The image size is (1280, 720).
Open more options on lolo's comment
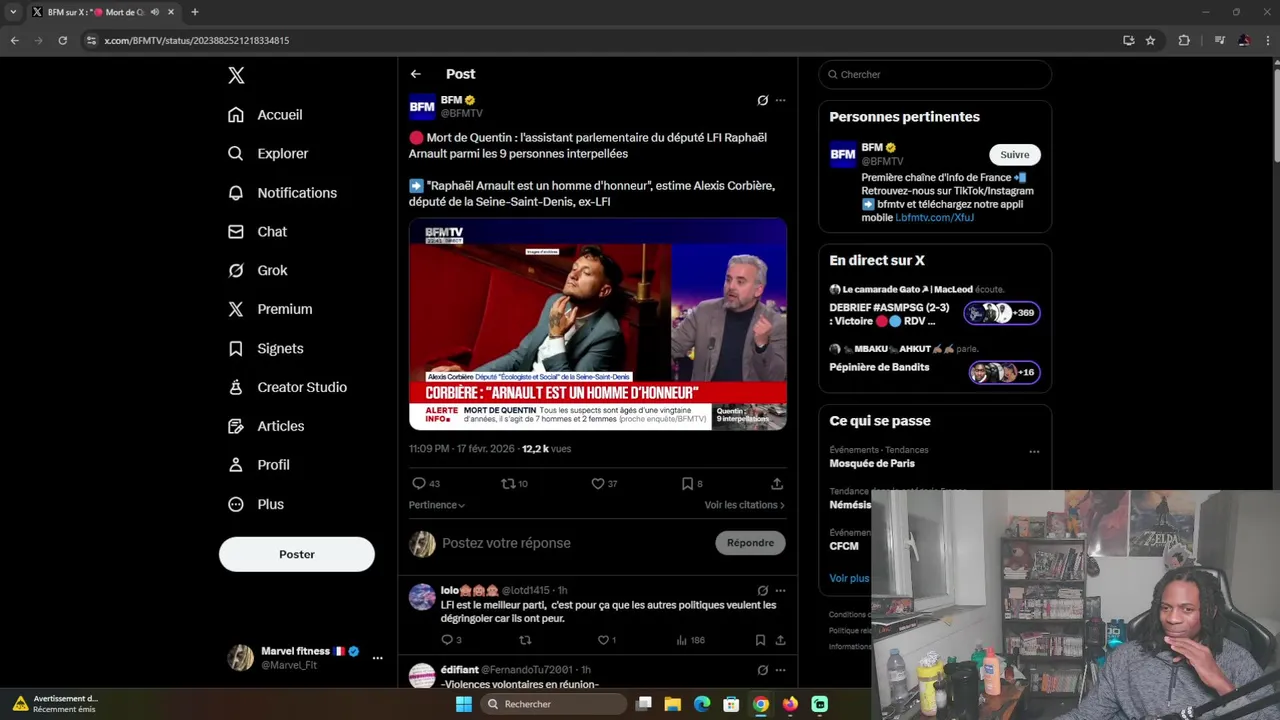coord(781,591)
